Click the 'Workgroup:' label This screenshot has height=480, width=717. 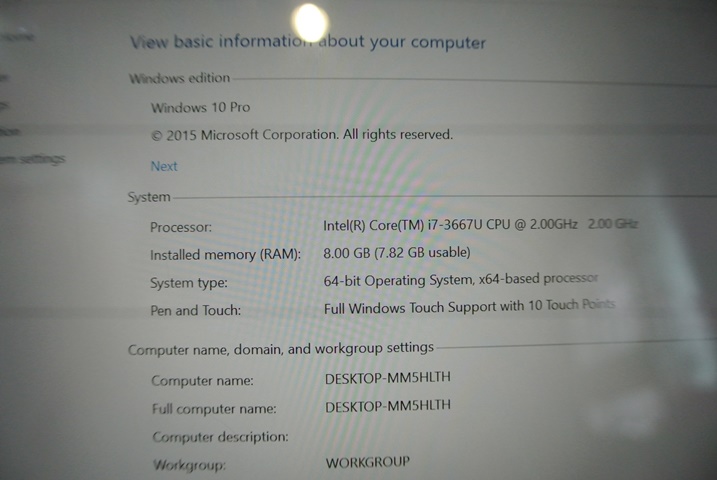189,465
